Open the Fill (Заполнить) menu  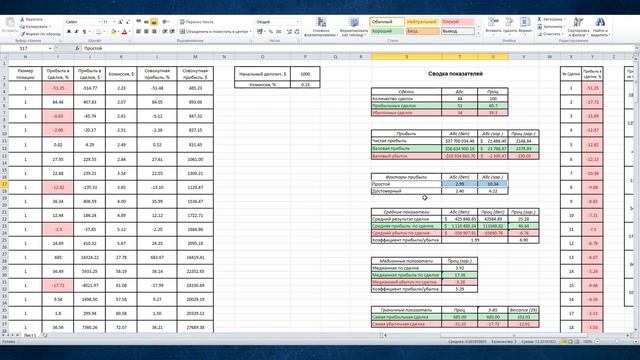[x=551, y=27]
